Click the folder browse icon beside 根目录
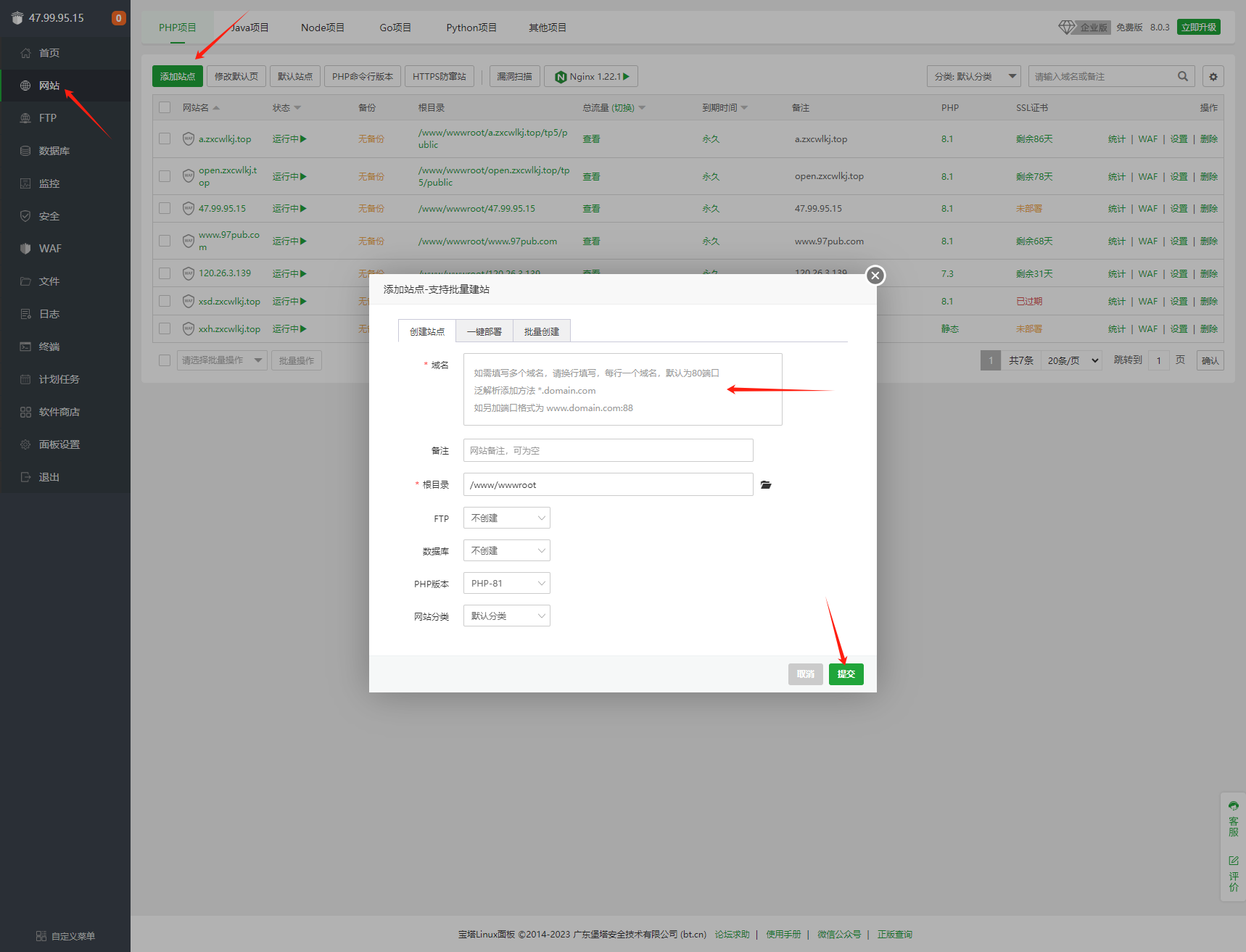Image resolution: width=1246 pixels, height=952 pixels. click(766, 485)
